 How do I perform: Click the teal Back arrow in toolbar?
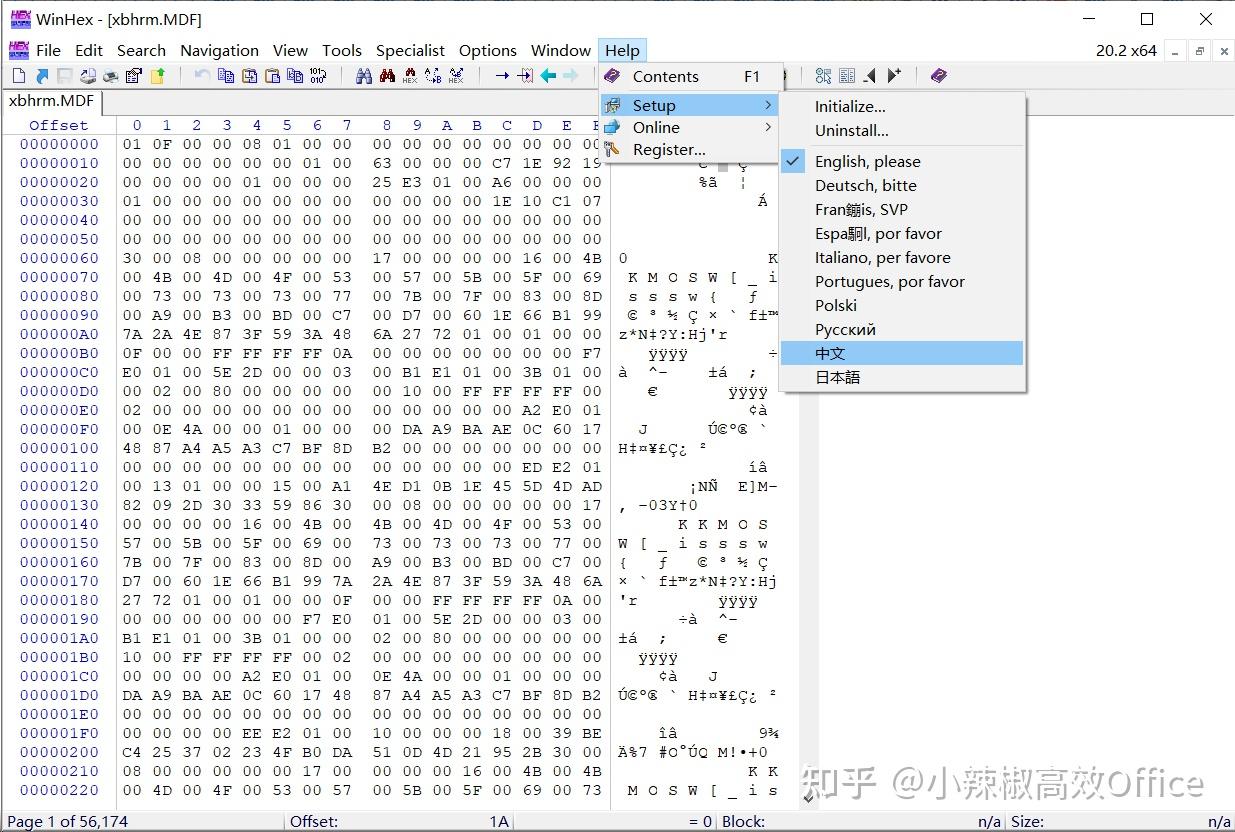(x=548, y=76)
